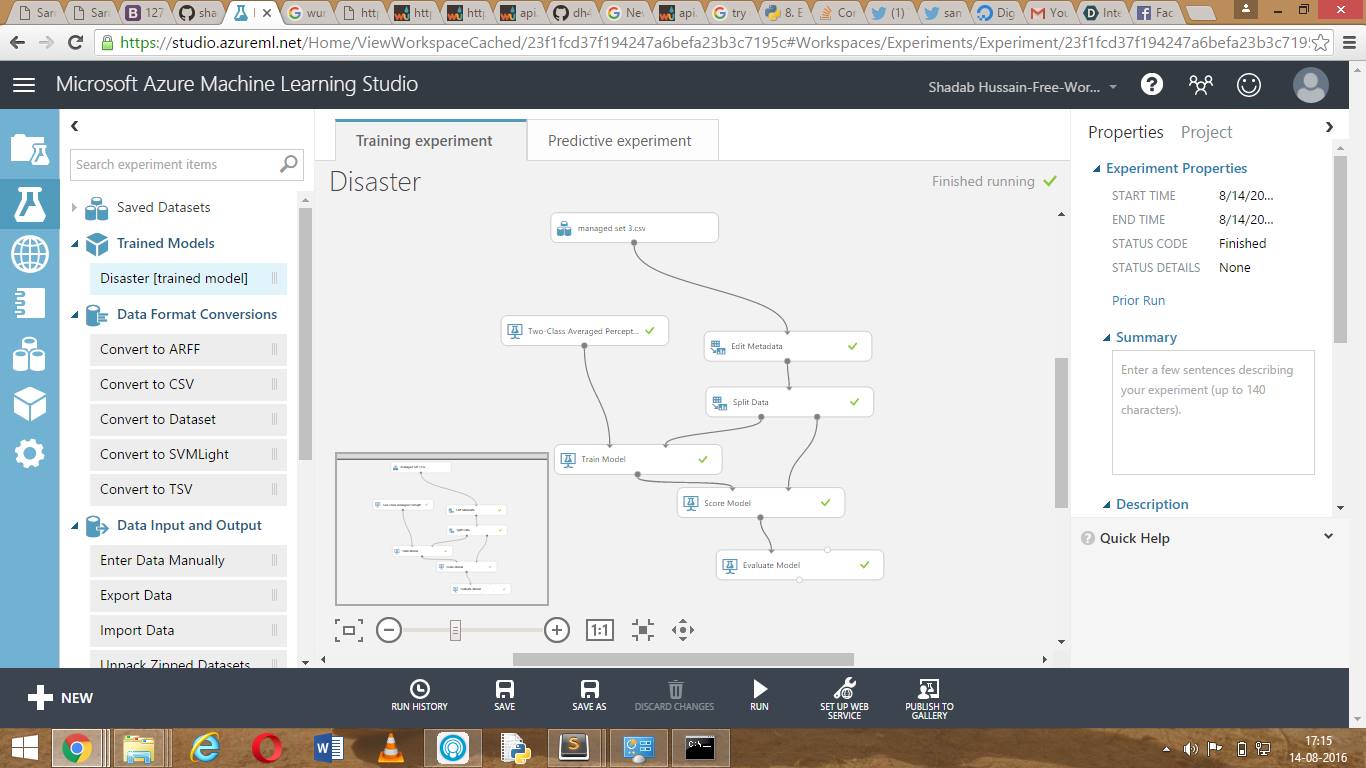Collapse the Experiment Properties section
The width and height of the screenshot is (1366, 768).
[1096, 169]
